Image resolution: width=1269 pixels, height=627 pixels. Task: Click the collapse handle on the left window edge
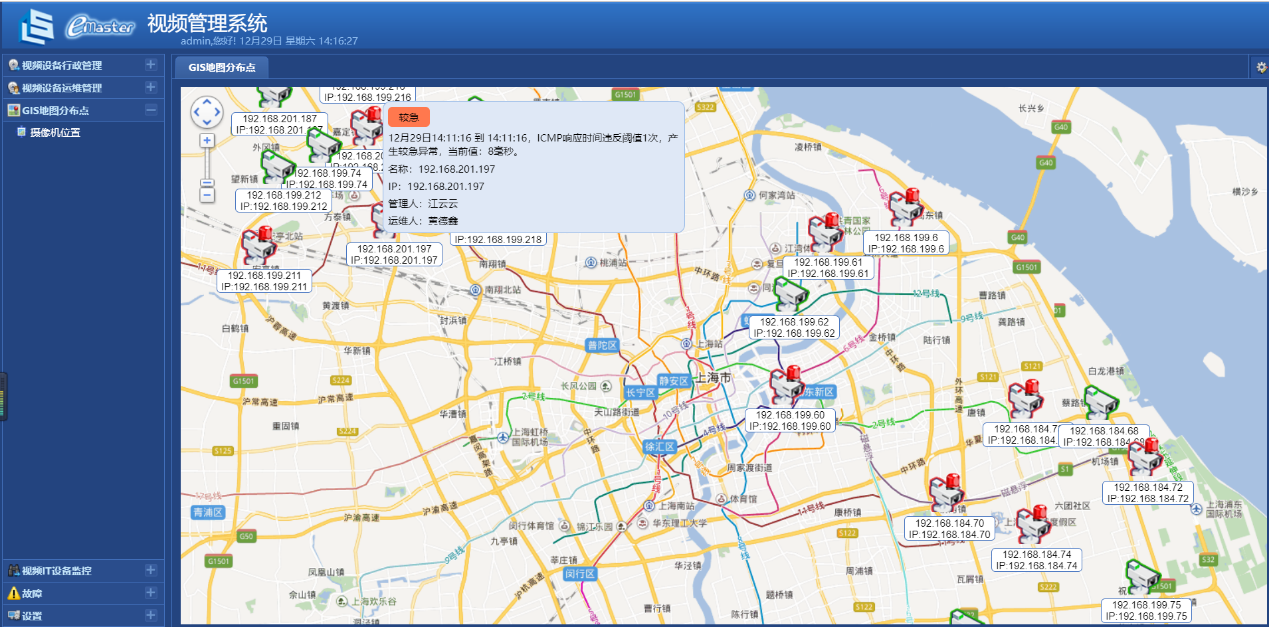[3, 397]
